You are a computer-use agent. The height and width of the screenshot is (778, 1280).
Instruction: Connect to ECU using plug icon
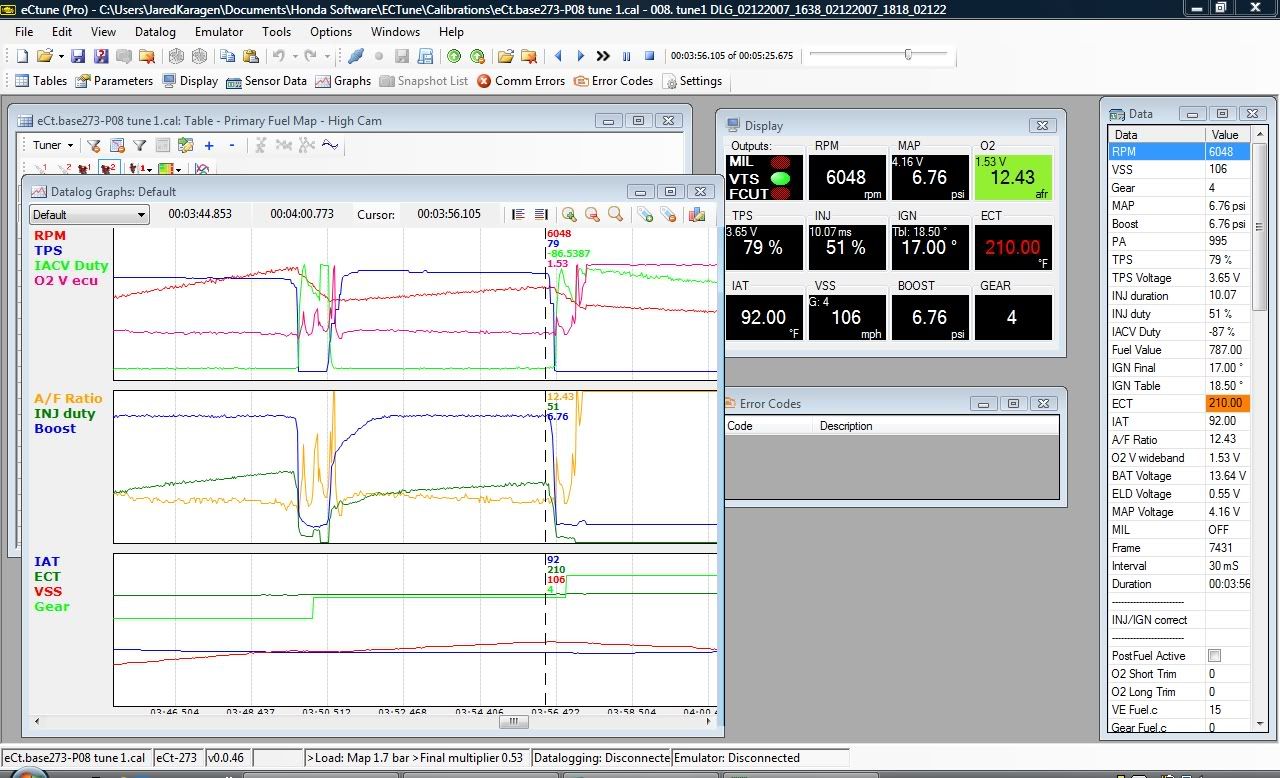pyautogui.click(x=355, y=56)
